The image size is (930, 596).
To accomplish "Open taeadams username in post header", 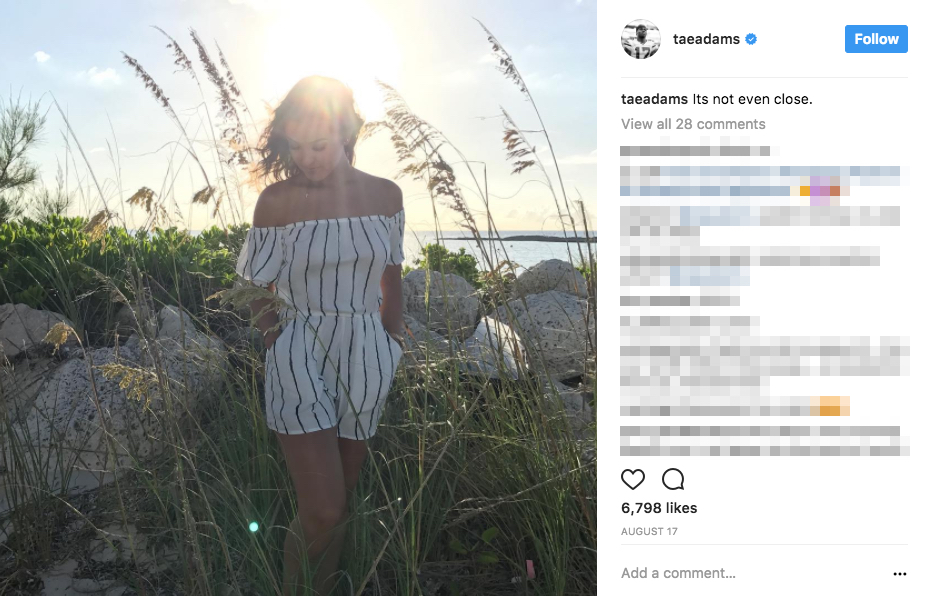I will pyautogui.click(x=706, y=39).
